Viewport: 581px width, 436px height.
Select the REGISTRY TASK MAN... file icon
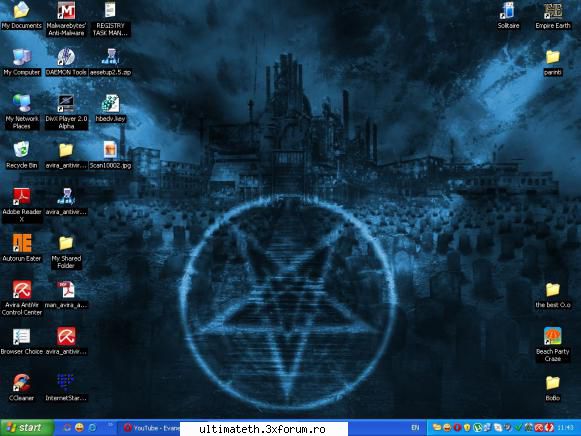tap(110, 19)
